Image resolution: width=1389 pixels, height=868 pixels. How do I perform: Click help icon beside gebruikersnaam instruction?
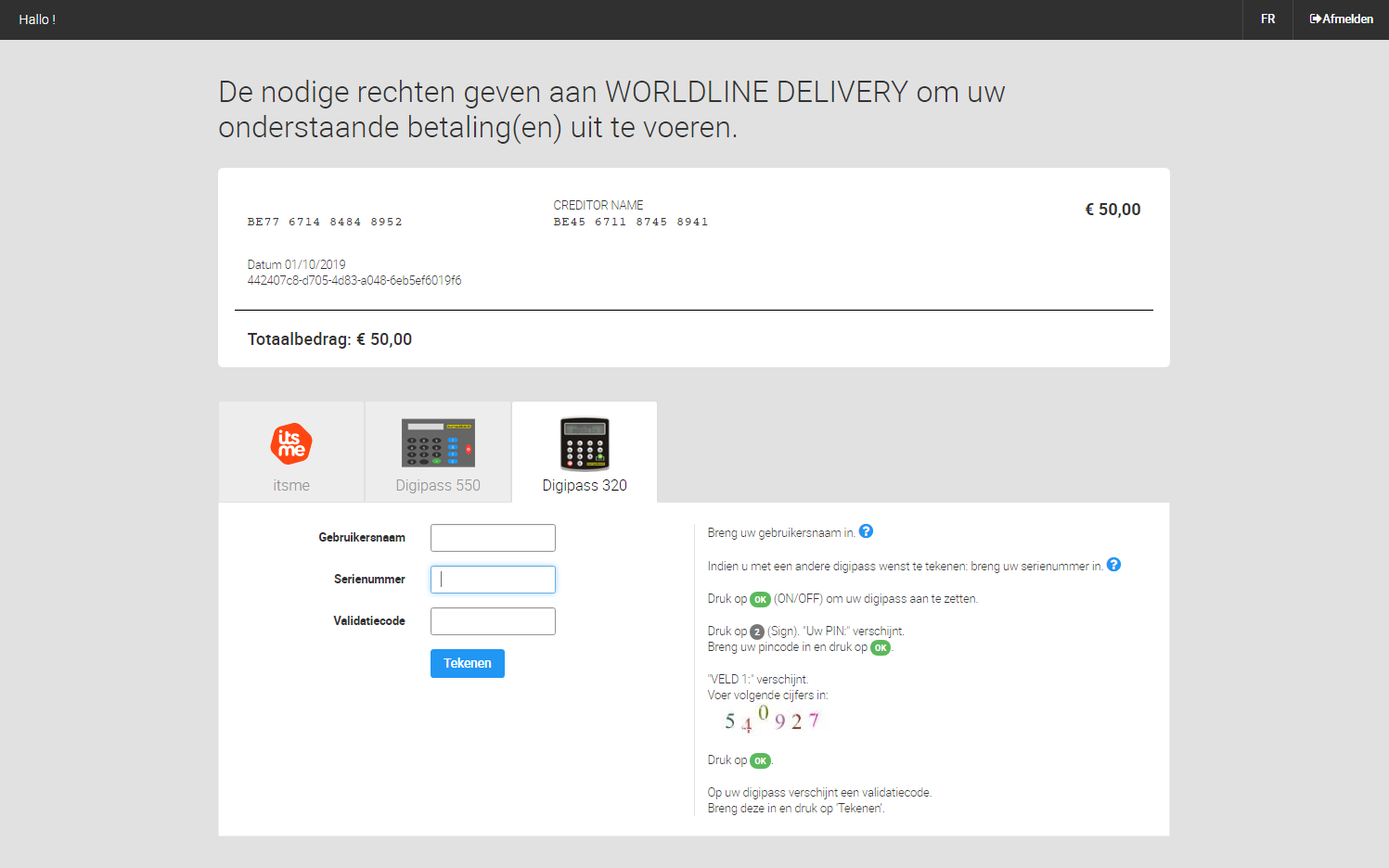pos(866,531)
